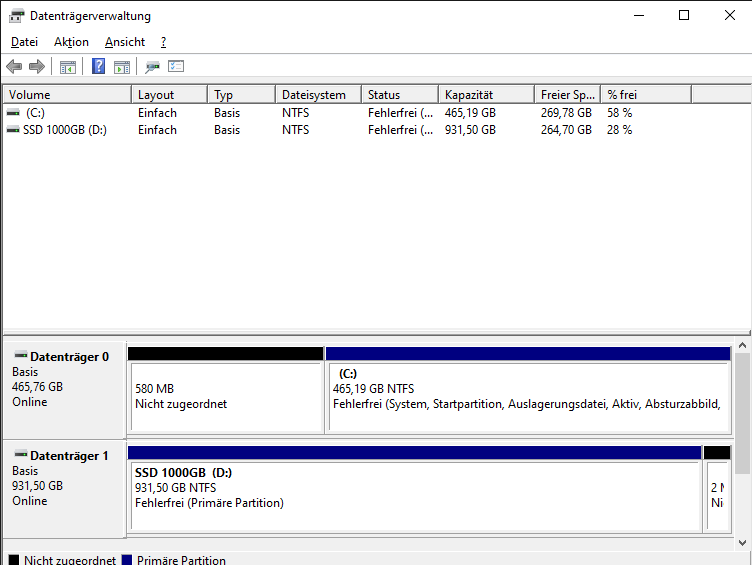This screenshot has width=752, height=565.
Task: Minimize the Datenträgerverwaltung window
Action: click(639, 15)
